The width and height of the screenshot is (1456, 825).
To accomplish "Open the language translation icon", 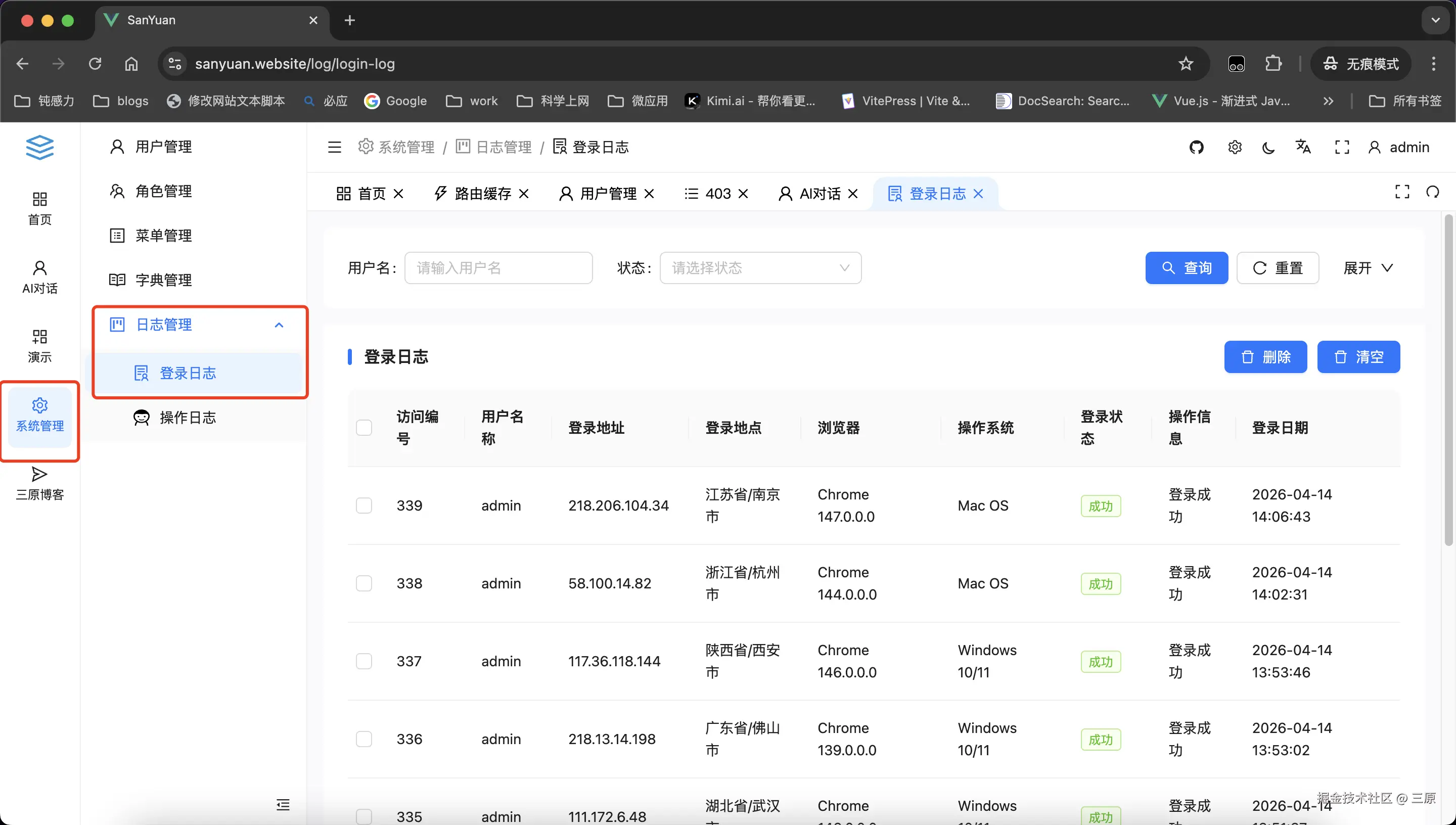I will point(1303,147).
